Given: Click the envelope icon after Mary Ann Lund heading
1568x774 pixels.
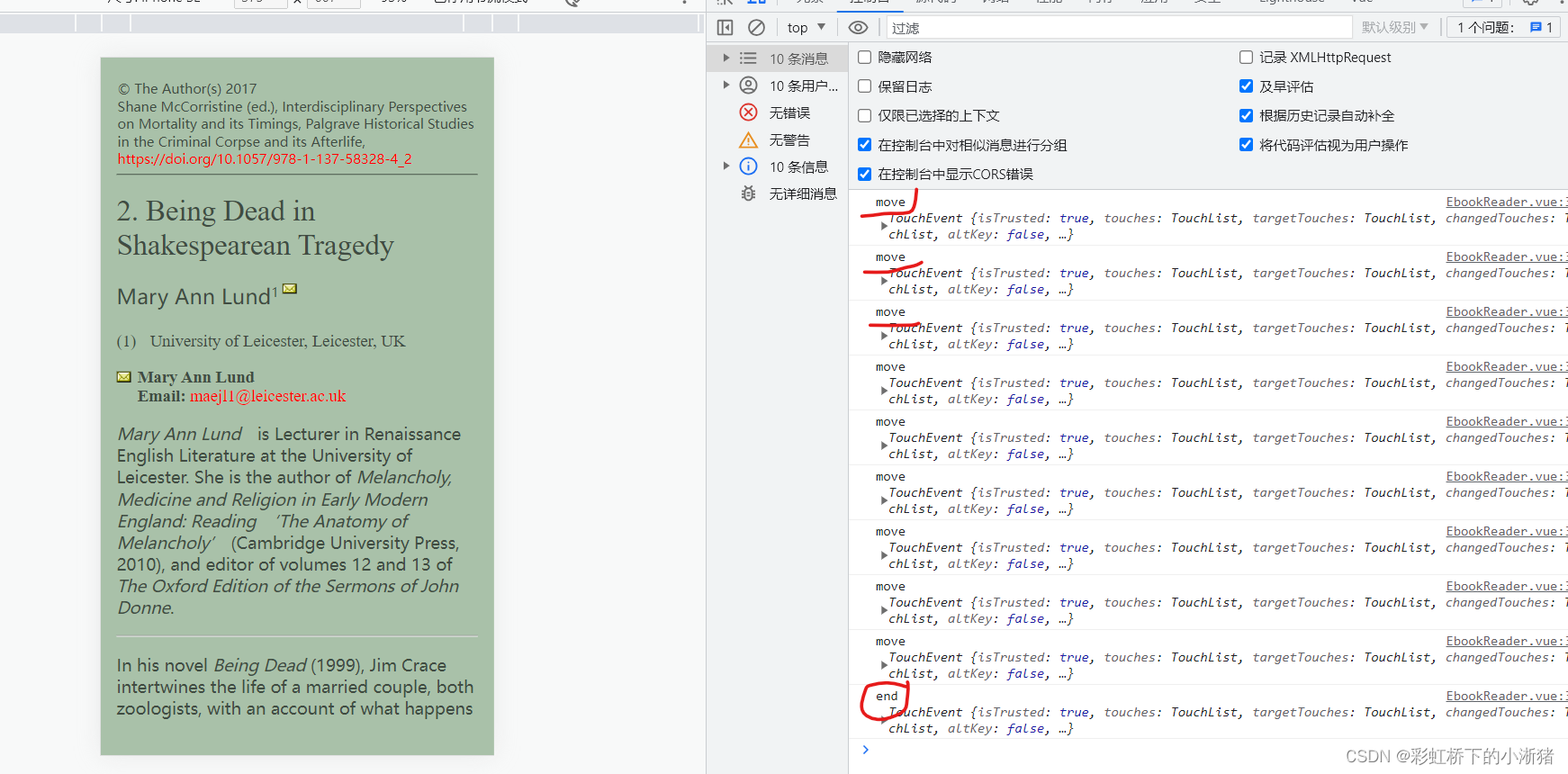Looking at the screenshot, I should coord(290,289).
